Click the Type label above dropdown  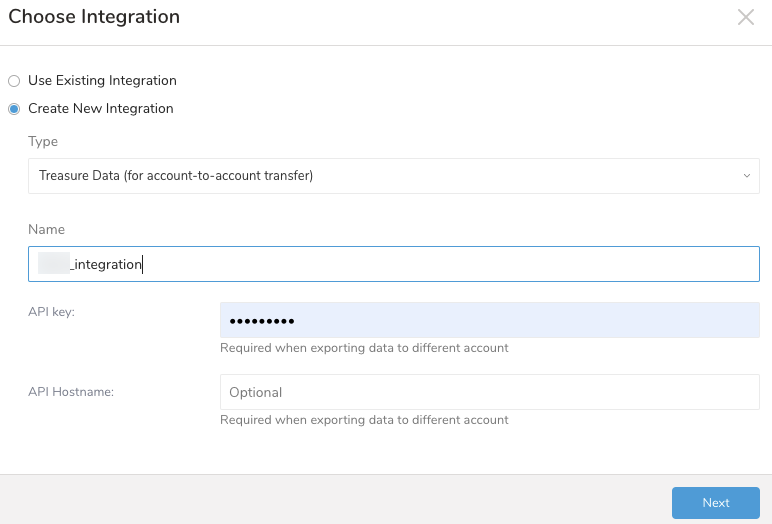pyautogui.click(x=43, y=142)
